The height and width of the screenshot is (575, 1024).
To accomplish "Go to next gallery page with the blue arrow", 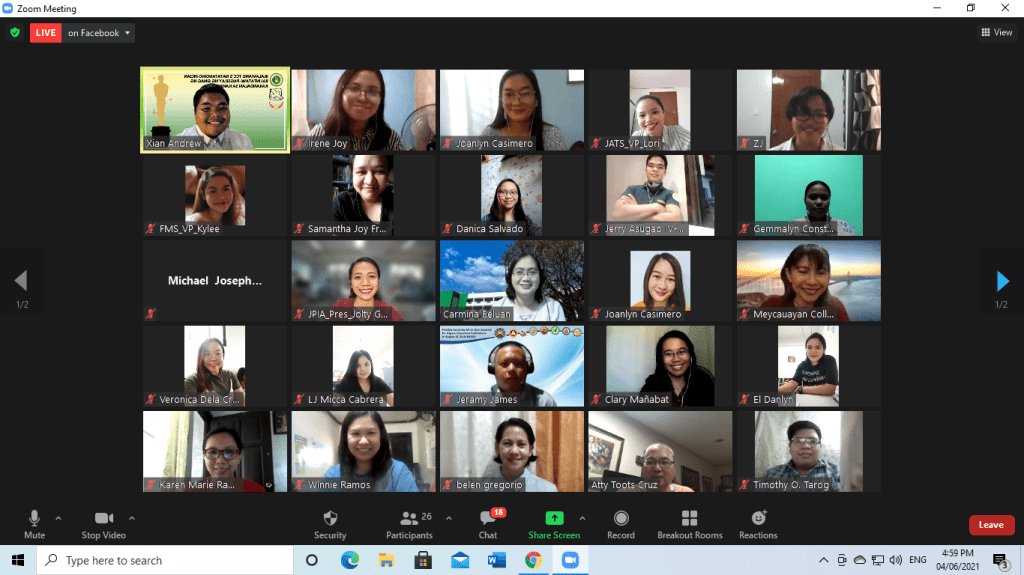I will 1003,281.
